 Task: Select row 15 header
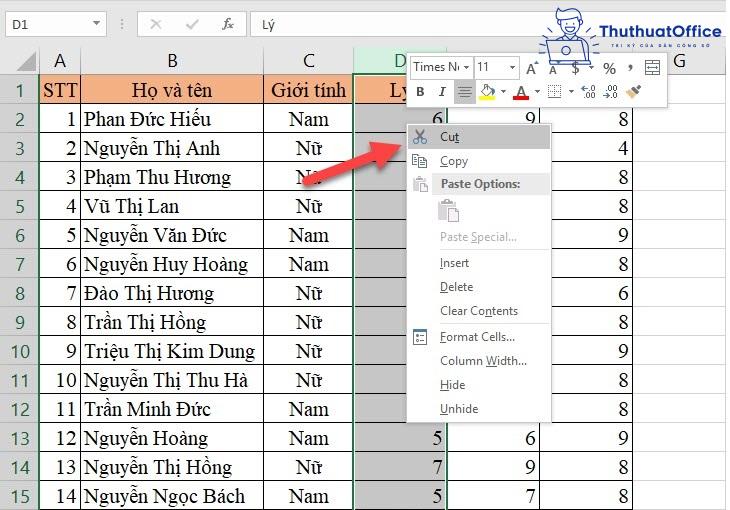click(20, 496)
